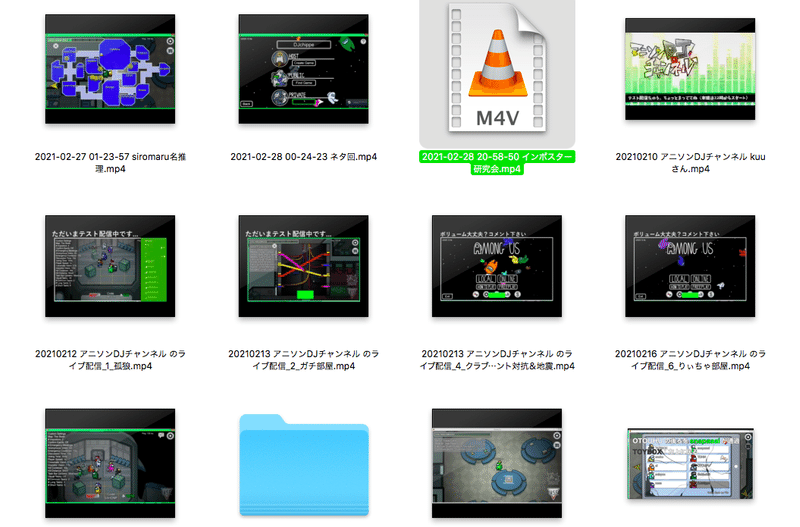Click filename ending 'ライブ配信_2_ガチ部屋.mp4'
This screenshot has height=527, width=800.
(x=304, y=360)
